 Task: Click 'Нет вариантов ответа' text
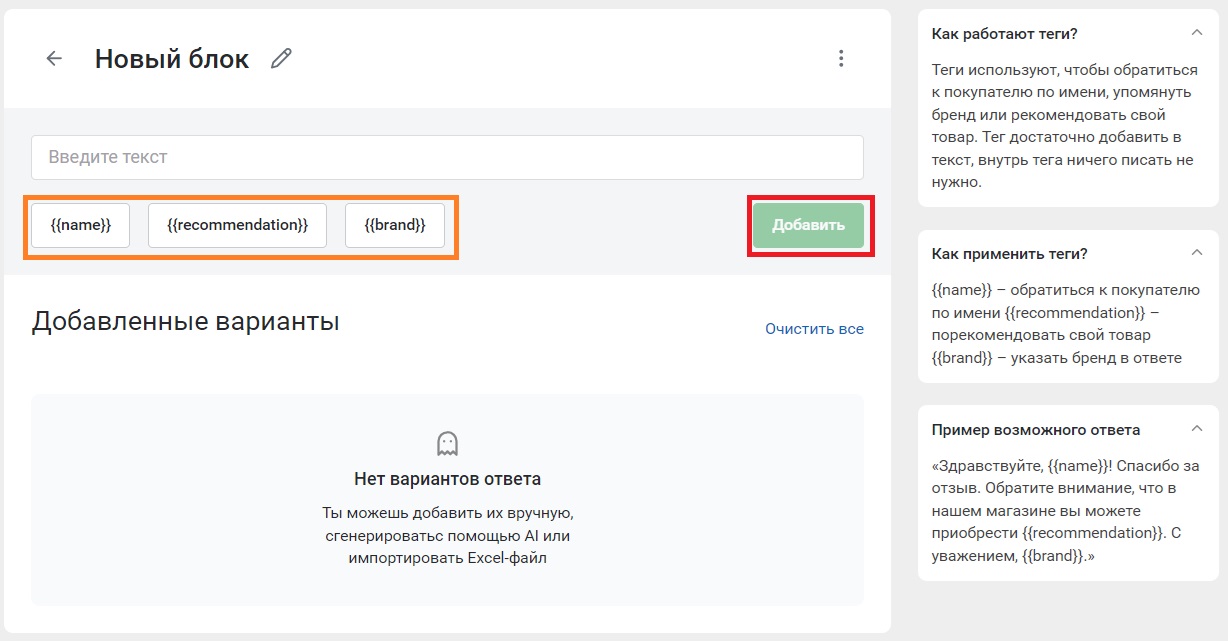pyautogui.click(x=447, y=479)
